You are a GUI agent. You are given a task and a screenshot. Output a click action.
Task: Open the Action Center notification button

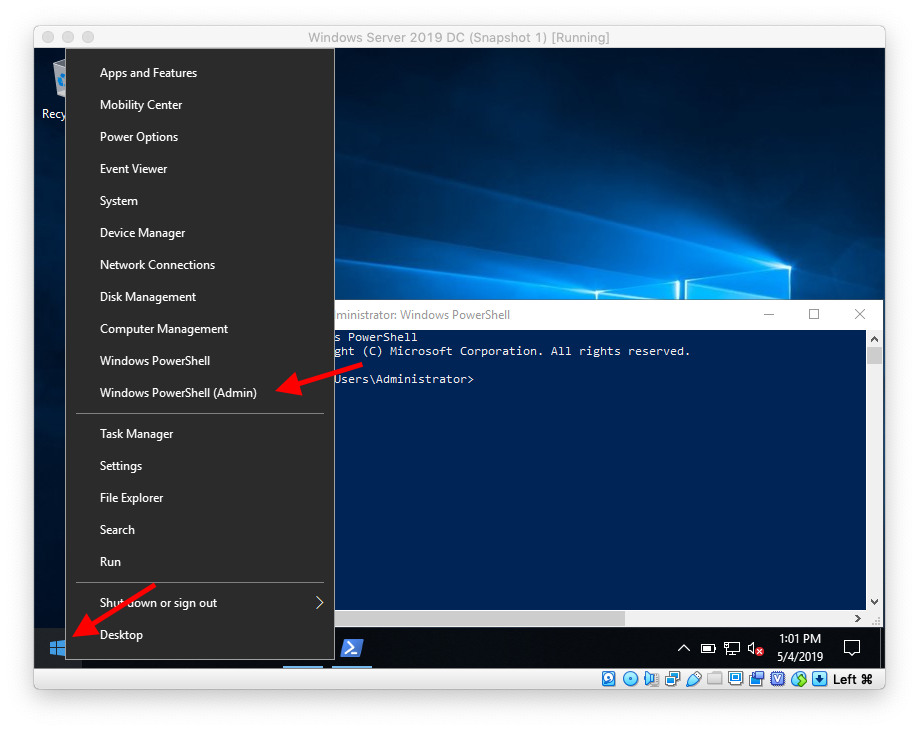click(852, 648)
